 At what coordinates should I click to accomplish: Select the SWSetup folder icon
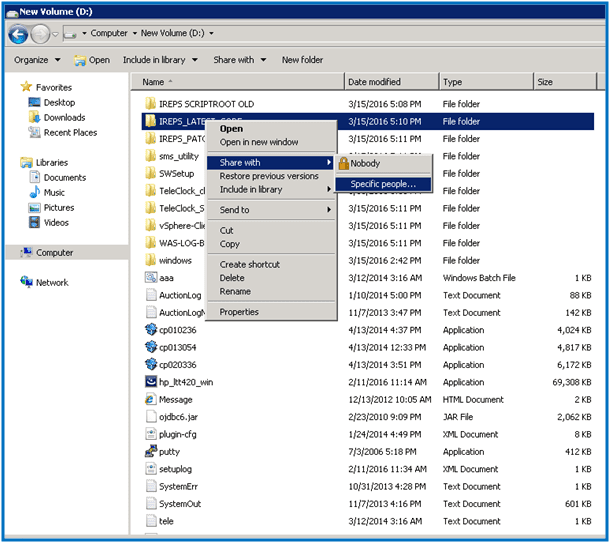click(x=150, y=173)
